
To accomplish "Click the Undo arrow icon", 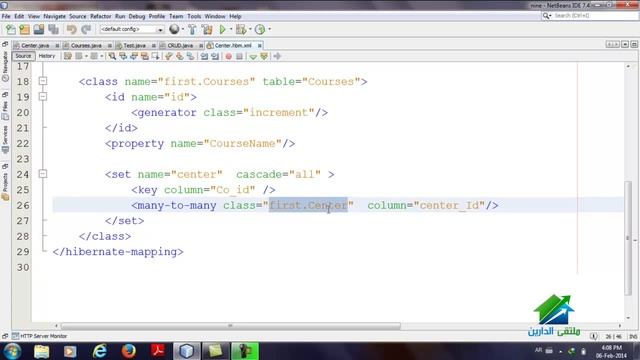I will (72, 29).
